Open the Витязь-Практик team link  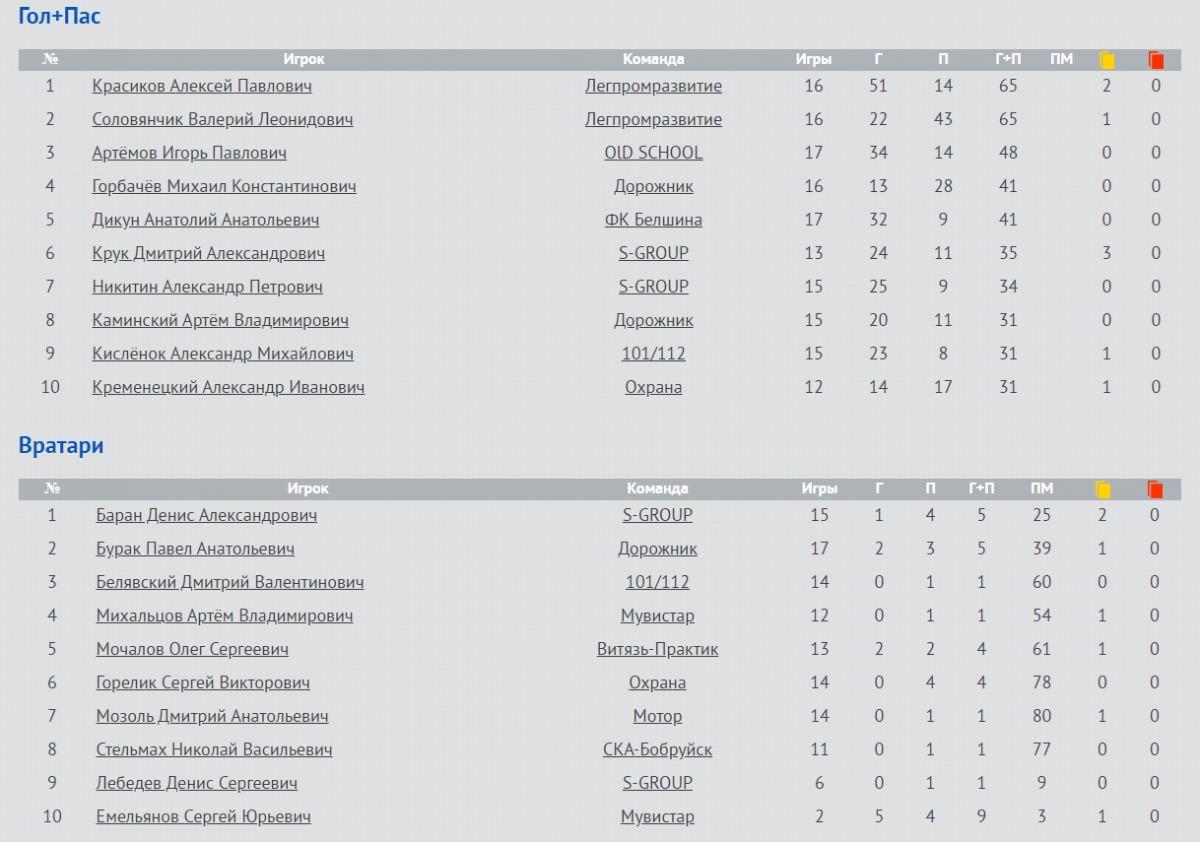click(x=658, y=650)
